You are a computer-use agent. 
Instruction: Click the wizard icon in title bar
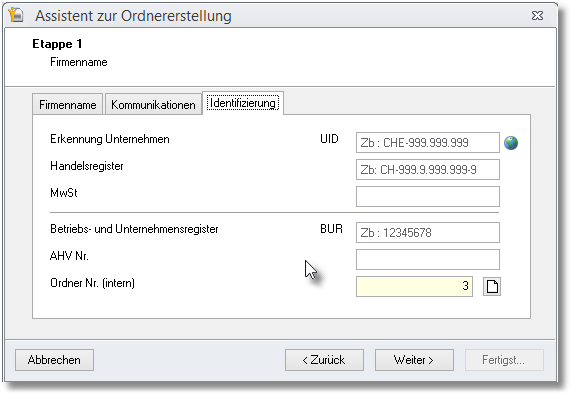16,15
